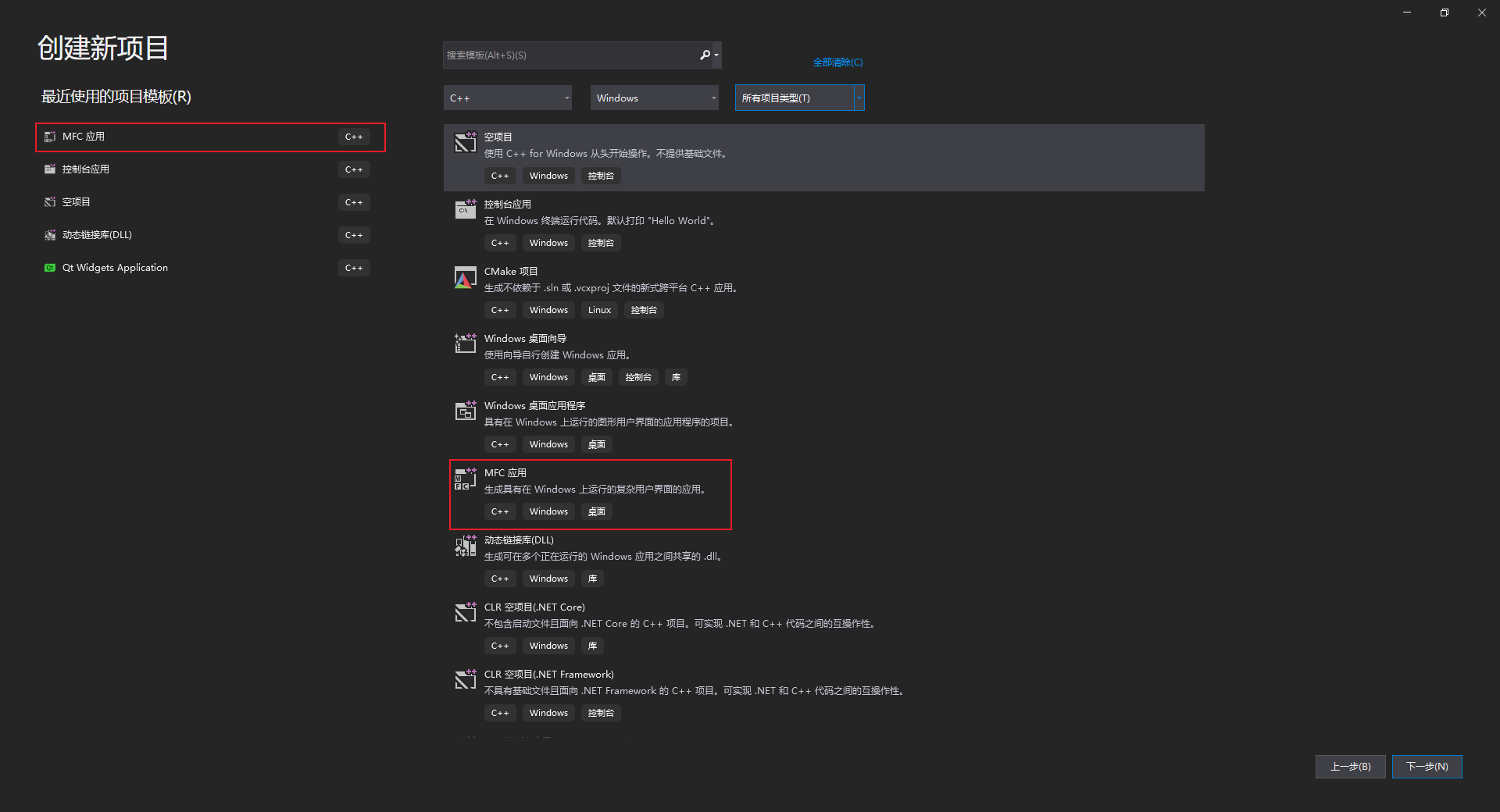Click 控制台应用 icon in recent templates

pyautogui.click(x=50, y=169)
